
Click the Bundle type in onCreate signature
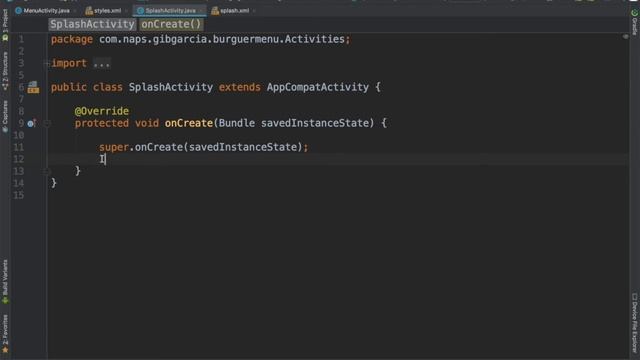237,123
